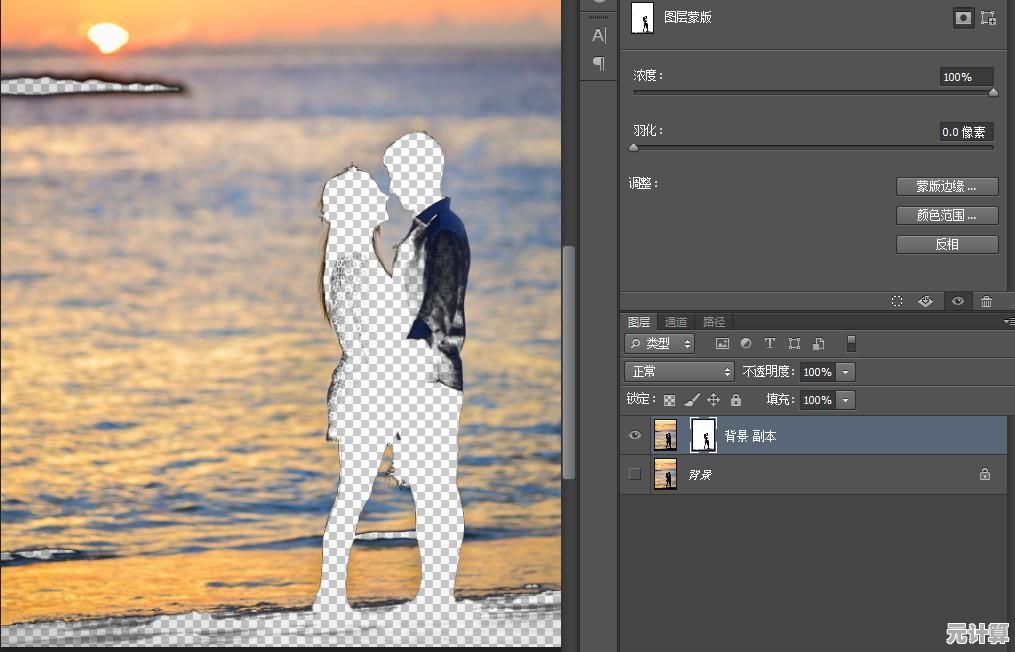Expand the 不透明度 opacity dropdown arrow
Image resolution: width=1015 pixels, height=652 pixels.
[846, 372]
